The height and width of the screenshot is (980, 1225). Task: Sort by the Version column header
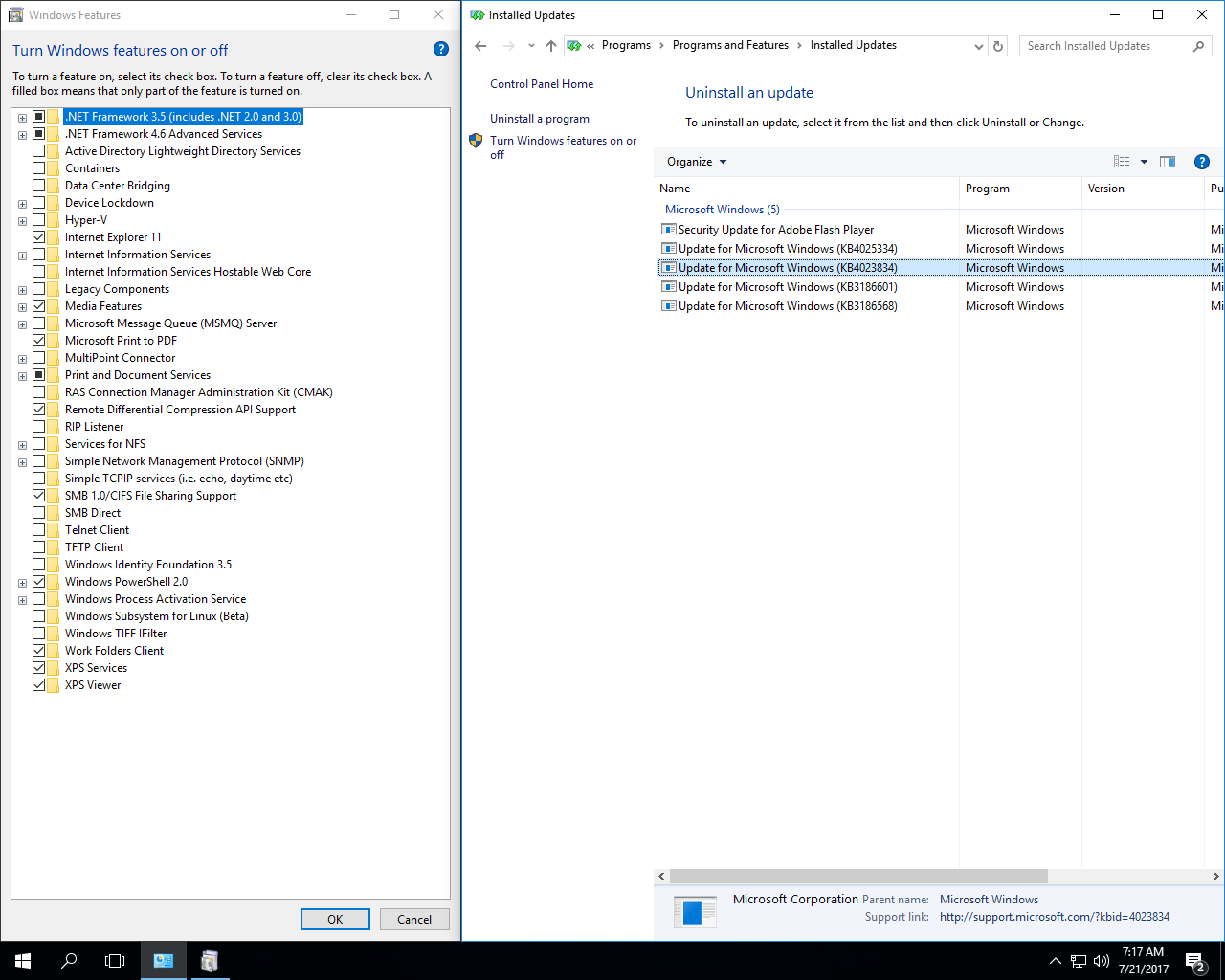[x=1143, y=189]
